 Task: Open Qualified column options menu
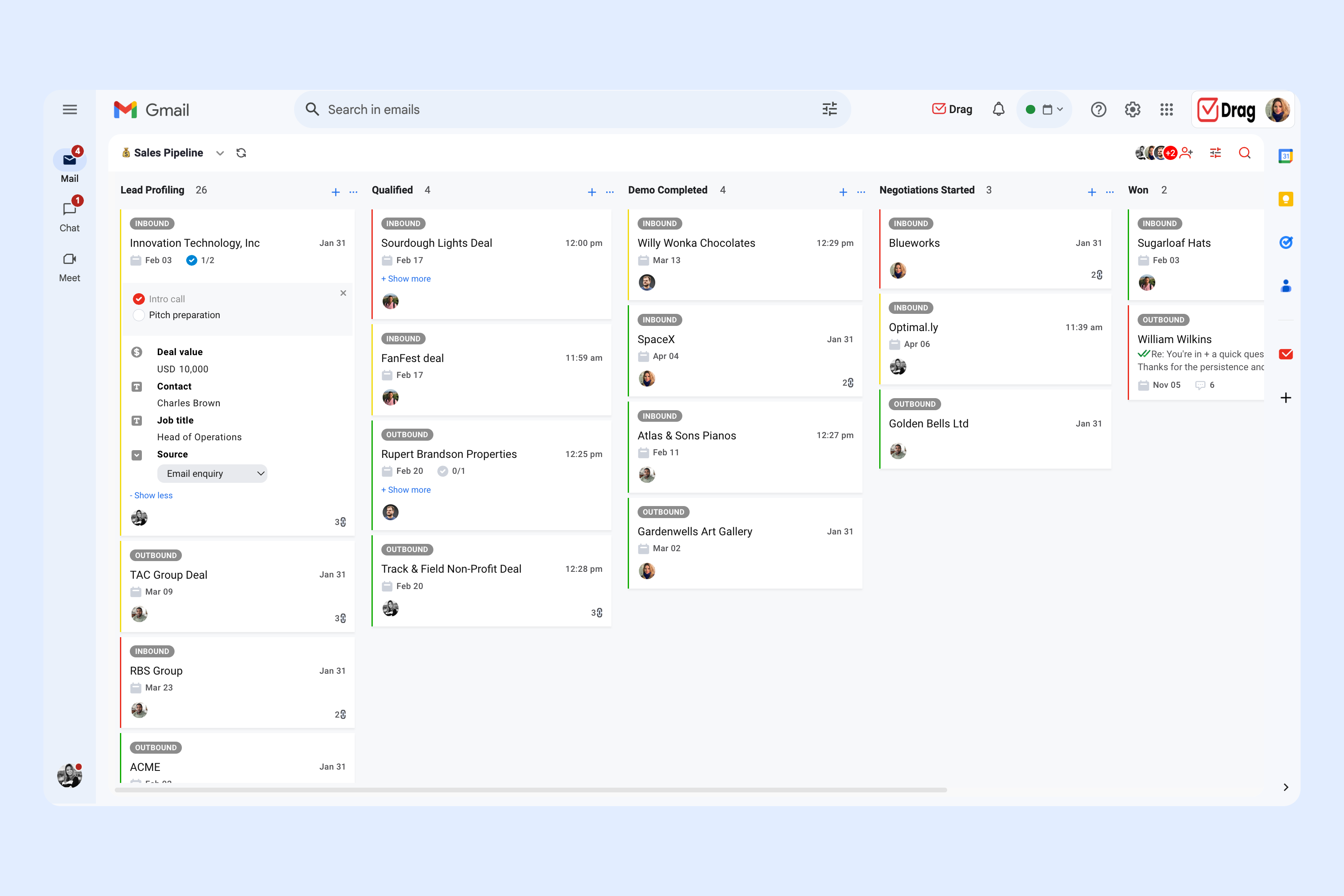[x=610, y=192]
